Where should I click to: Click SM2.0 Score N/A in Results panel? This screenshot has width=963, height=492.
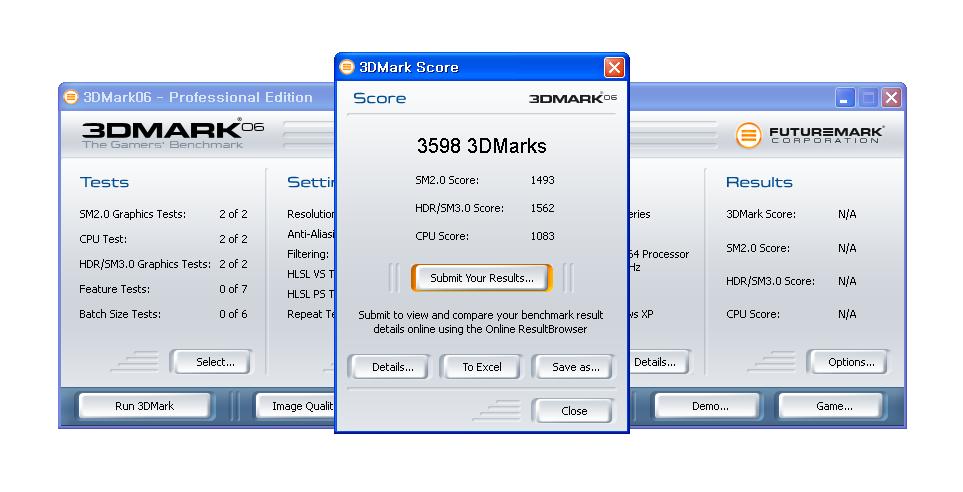point(791,248)
